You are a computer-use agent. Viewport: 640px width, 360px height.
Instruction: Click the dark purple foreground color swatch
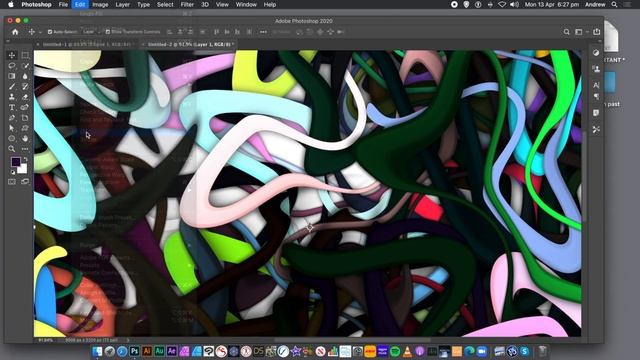point(16,162)
